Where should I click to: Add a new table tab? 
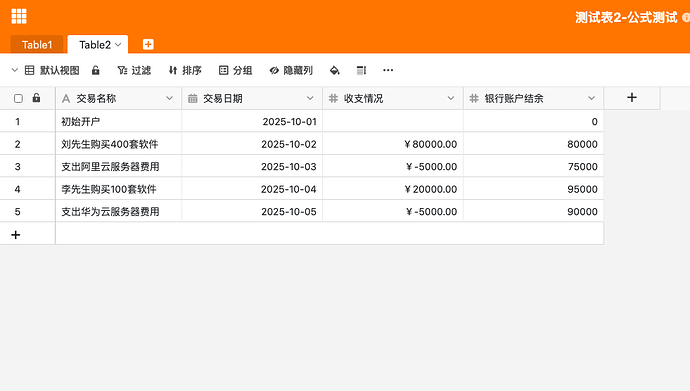(148, 44)
